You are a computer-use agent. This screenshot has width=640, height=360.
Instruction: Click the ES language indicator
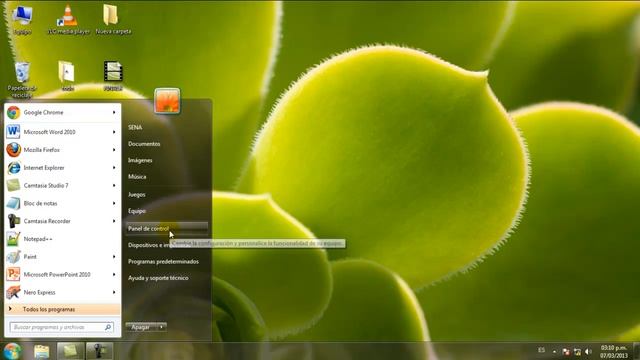point(541,350)
